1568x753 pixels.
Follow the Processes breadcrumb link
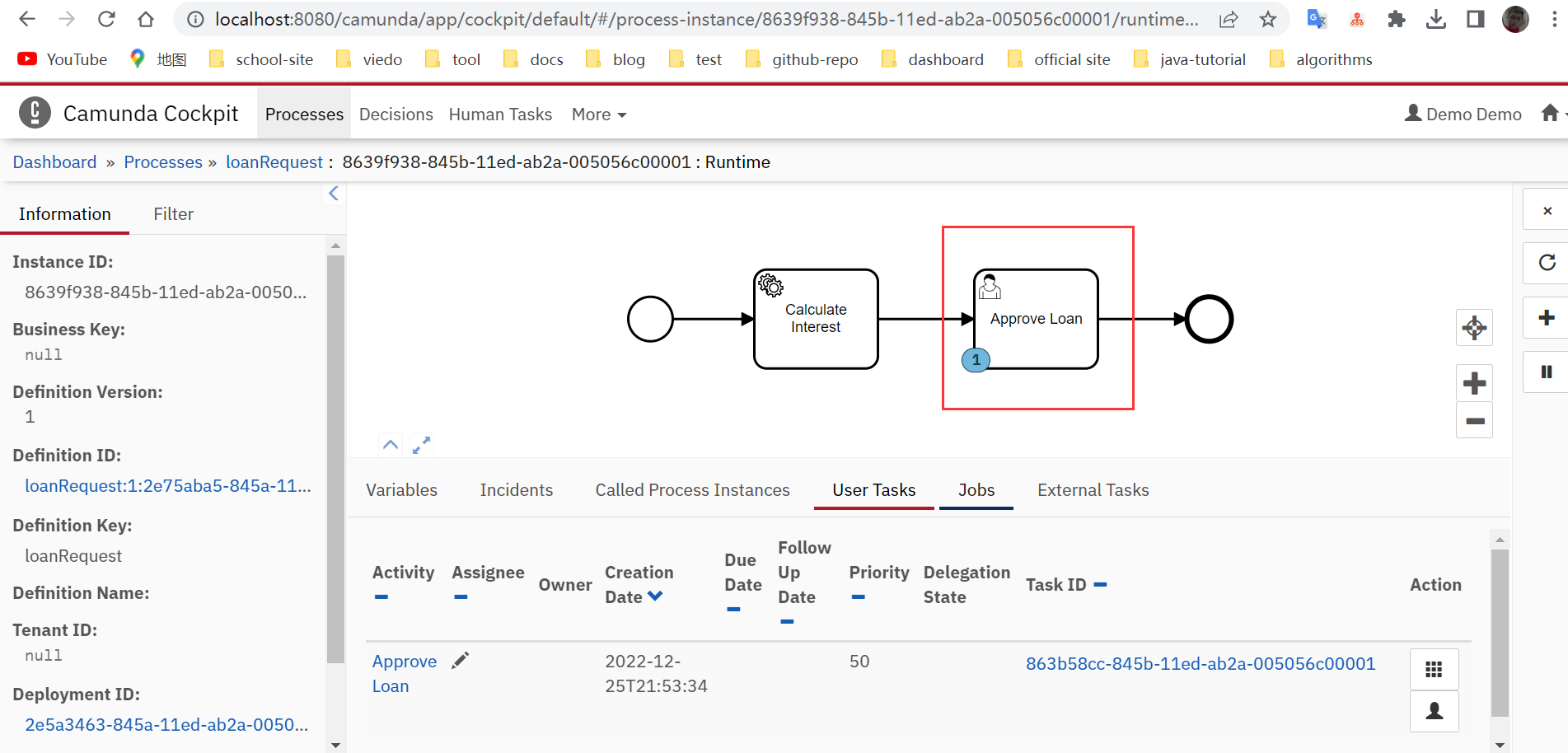coord(162,162)
